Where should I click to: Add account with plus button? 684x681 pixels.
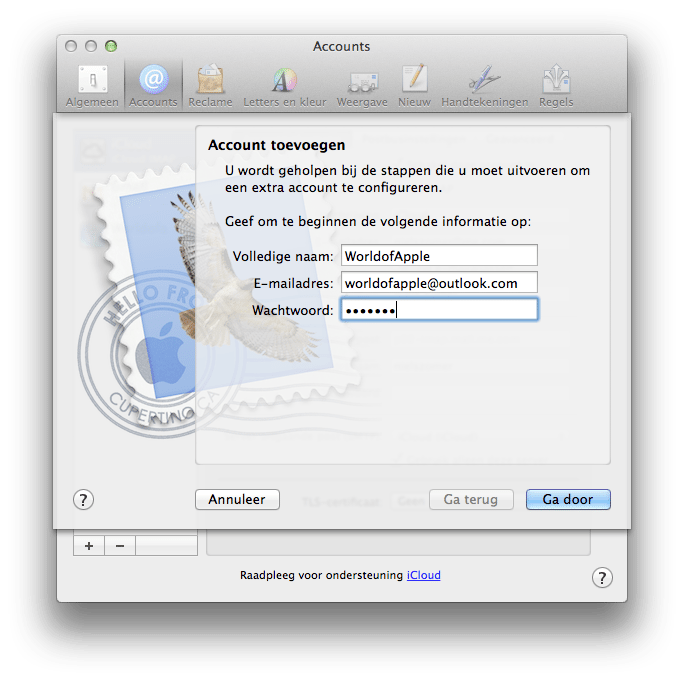point(89,545)
